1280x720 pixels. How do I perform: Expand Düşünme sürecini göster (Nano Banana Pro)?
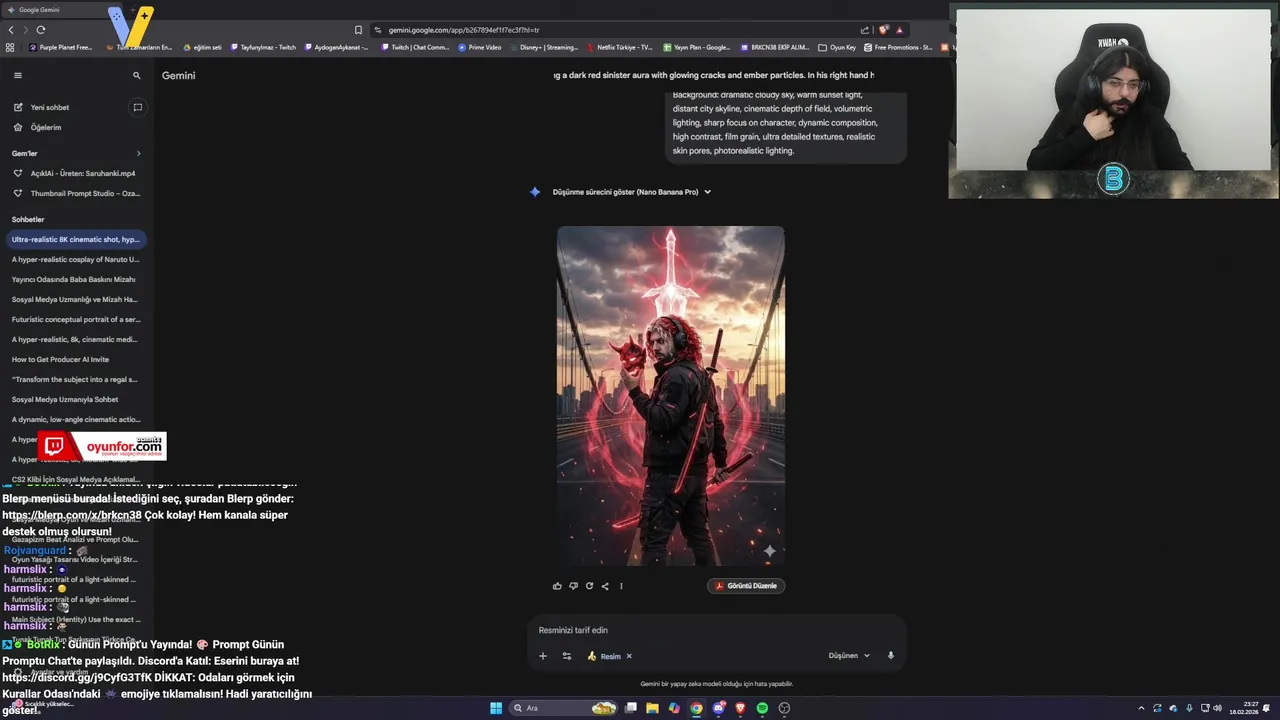click(631, 192)
